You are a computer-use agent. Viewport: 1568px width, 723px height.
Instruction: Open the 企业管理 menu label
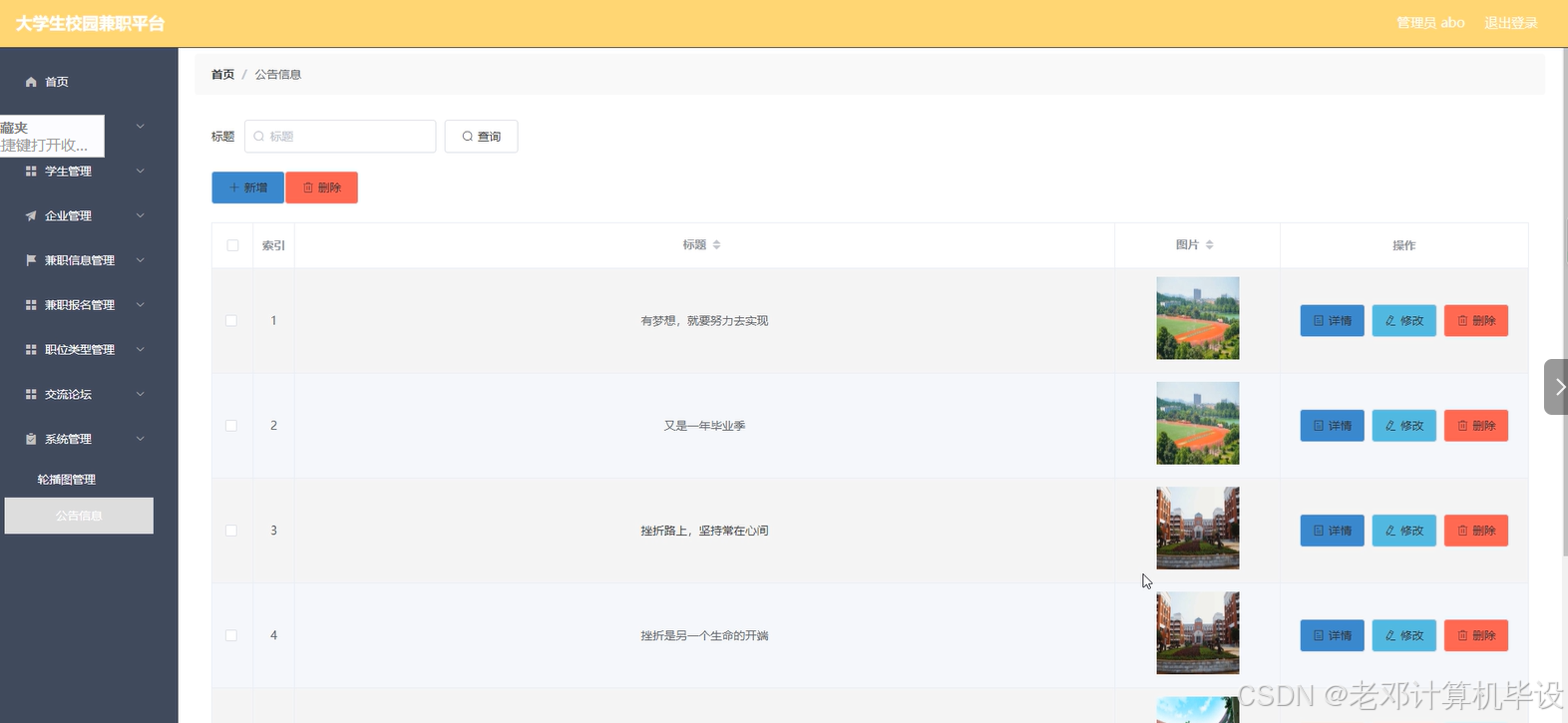coord(68,215)
